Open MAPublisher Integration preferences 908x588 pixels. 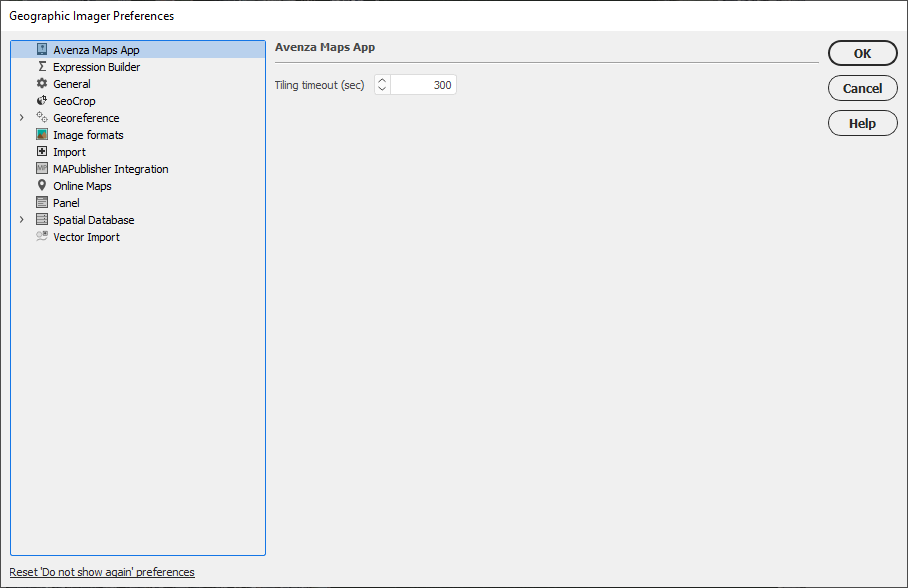pos(111,169)
